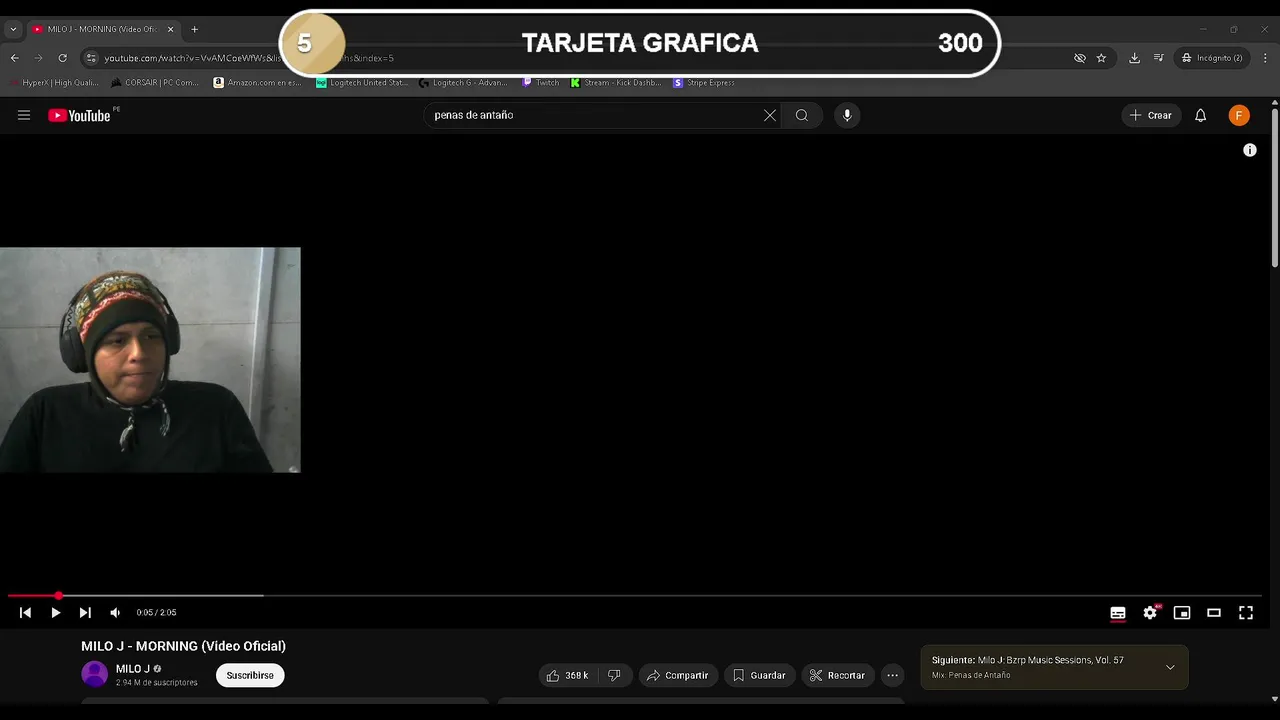
Task: Open the Stripe Express bookmark
Action: [x=705, y=83]
